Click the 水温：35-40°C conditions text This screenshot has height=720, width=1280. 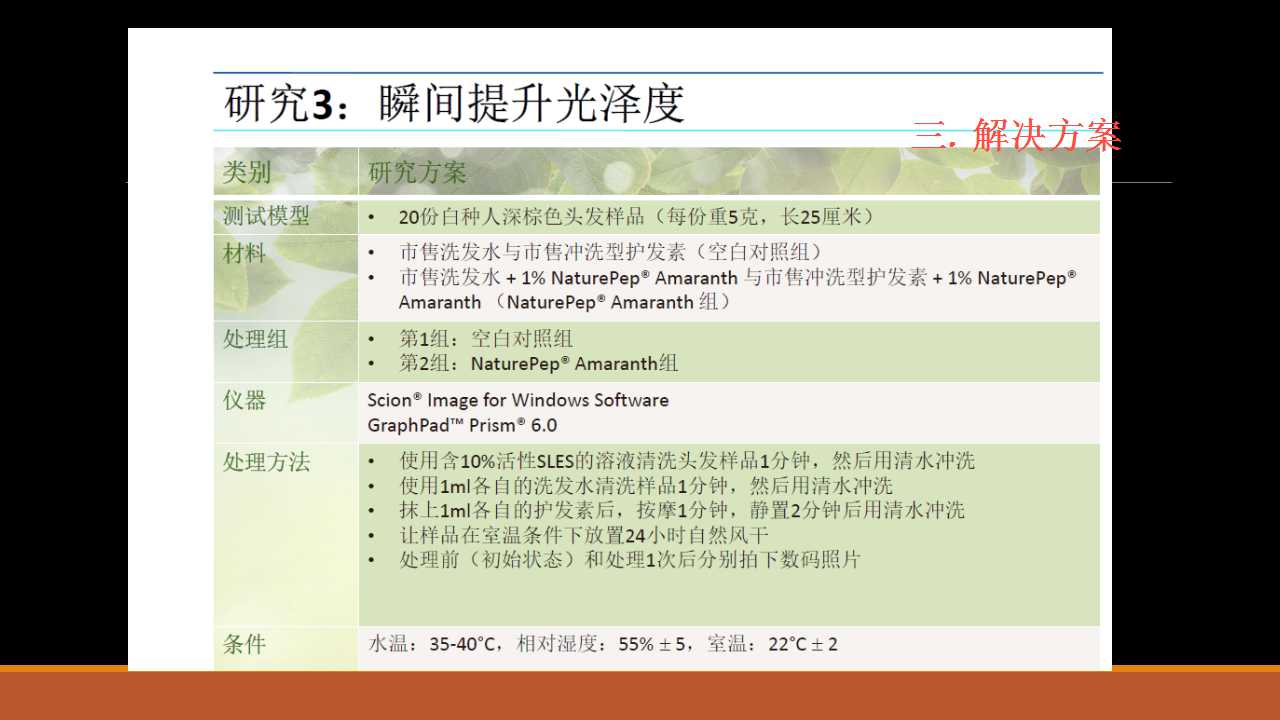pos(603,644)
